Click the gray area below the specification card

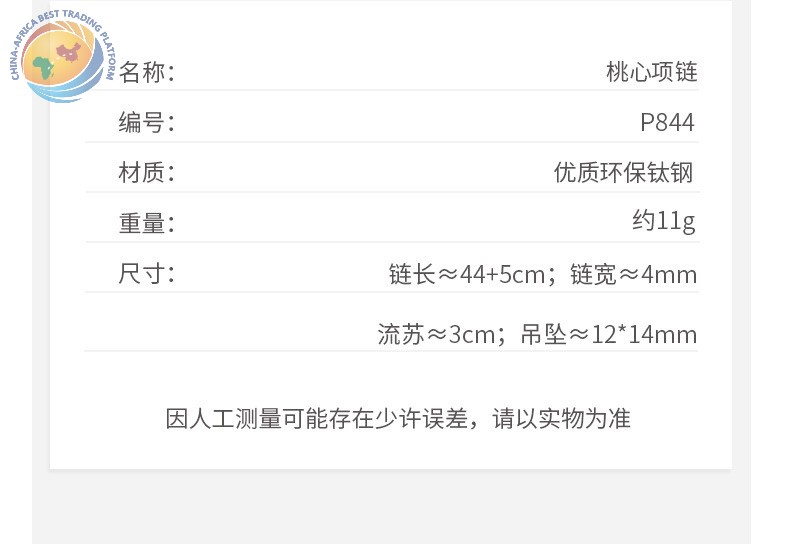(x=391, y=507)
